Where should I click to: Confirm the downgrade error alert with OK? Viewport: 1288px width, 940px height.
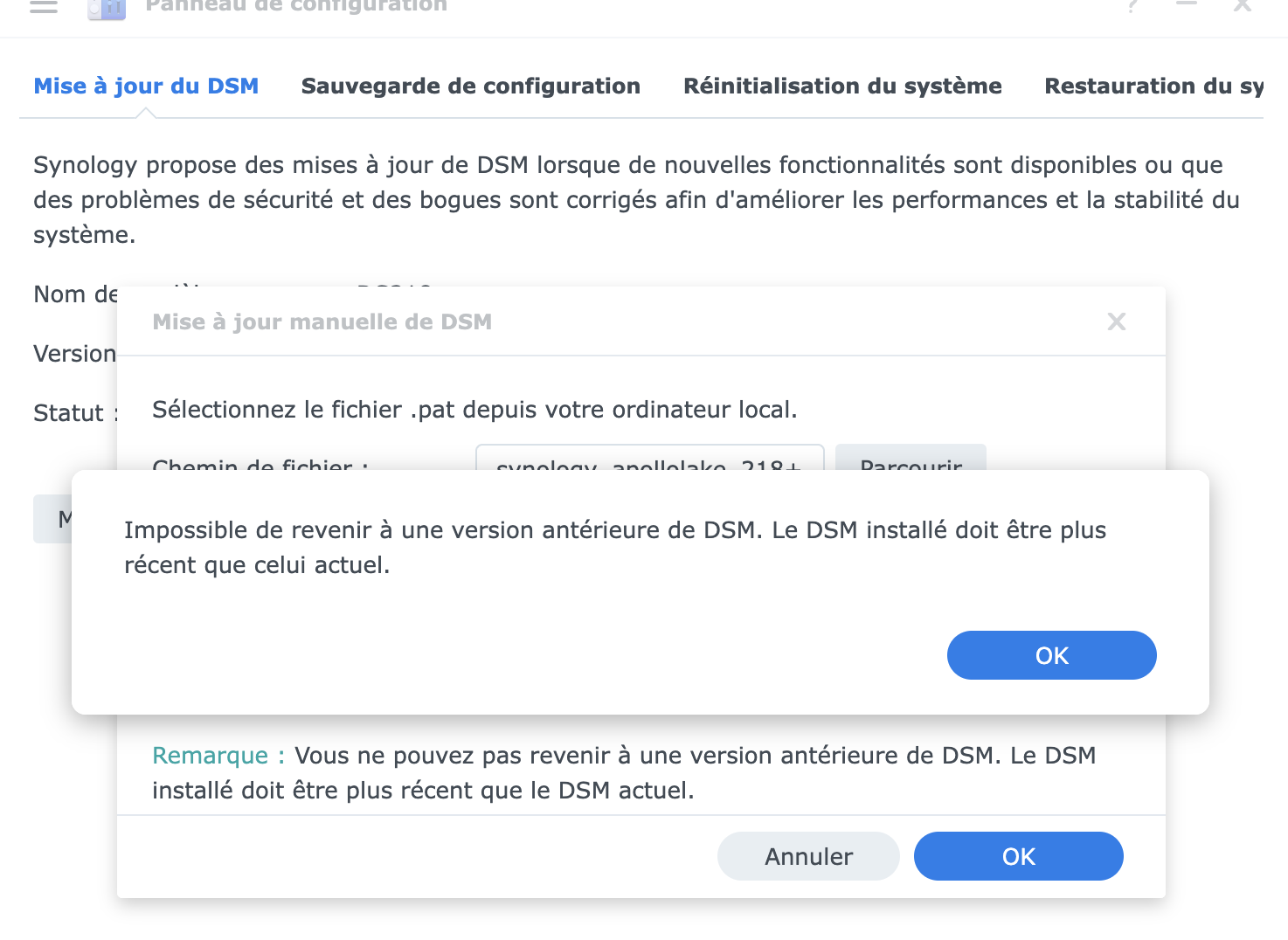(1052, 655)
